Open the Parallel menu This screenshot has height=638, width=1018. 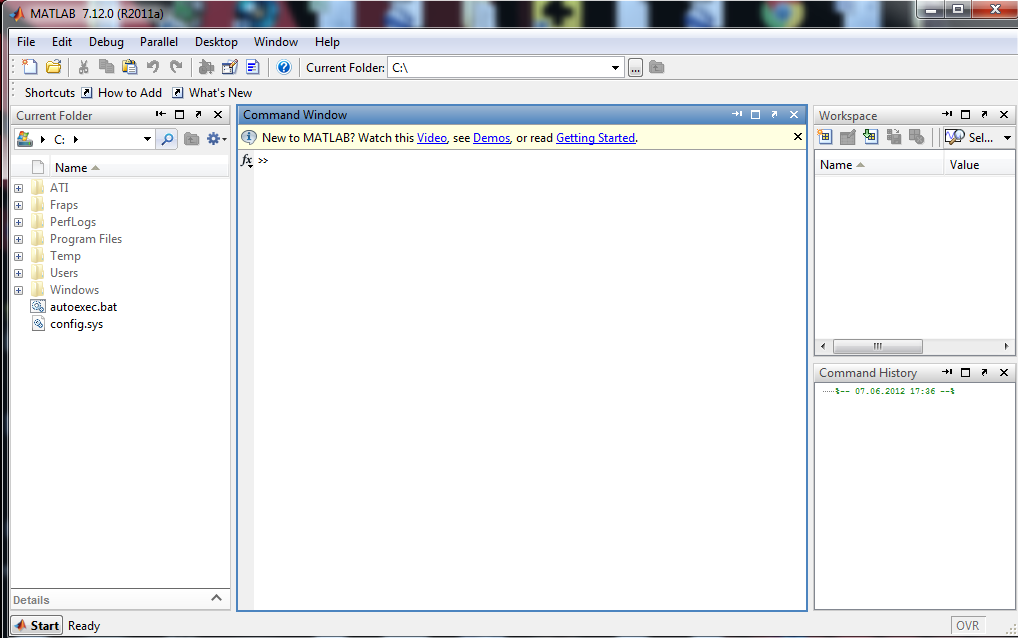158,42
